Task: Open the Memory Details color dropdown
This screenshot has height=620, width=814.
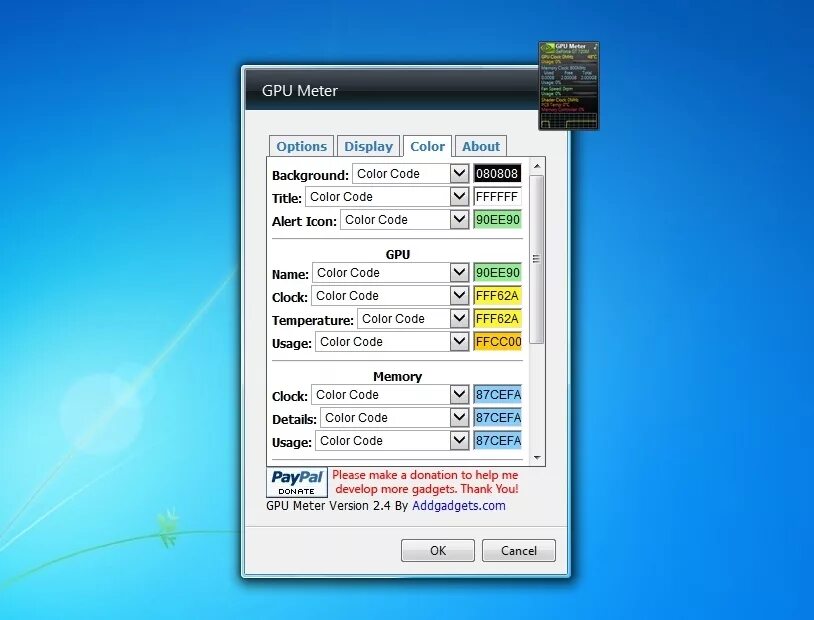Action: [395, 417]
